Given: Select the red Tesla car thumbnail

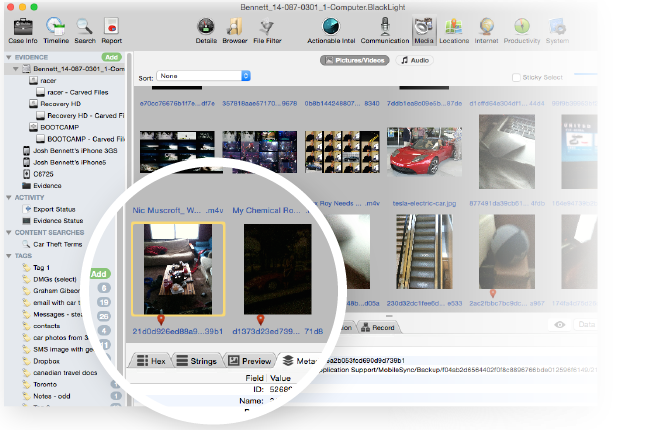Looking at the screenshot, I should tap(424, 152).
